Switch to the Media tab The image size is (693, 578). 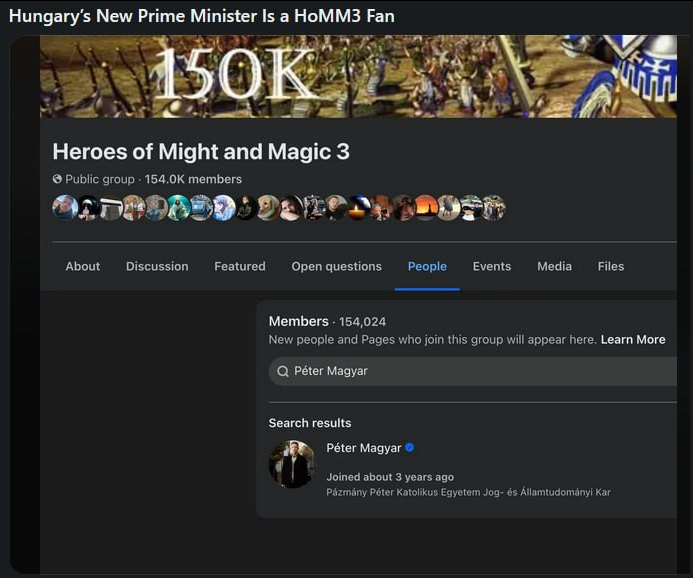[x=554, y=266]
